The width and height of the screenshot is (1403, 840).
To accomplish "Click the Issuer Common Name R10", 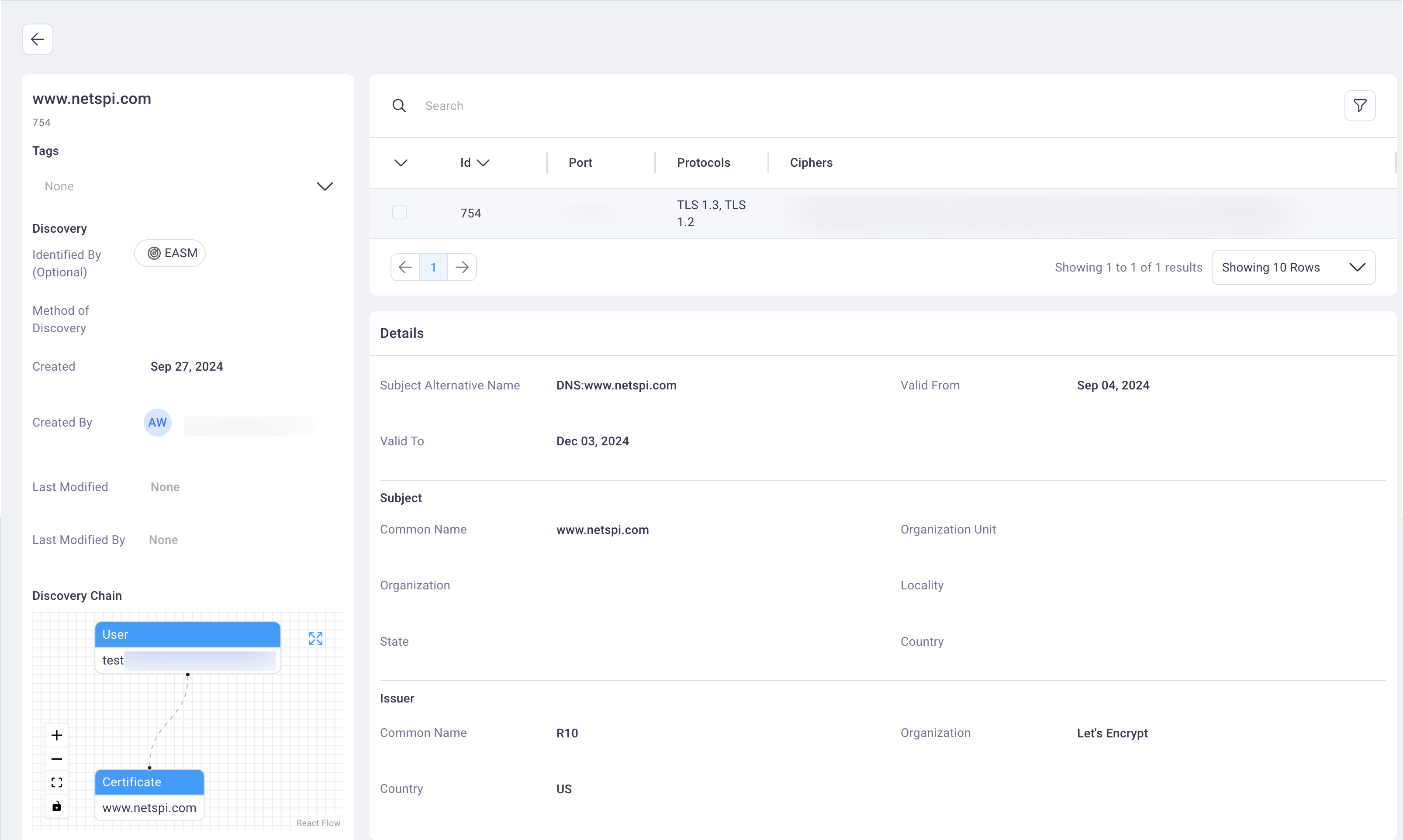I will [567, 733].
